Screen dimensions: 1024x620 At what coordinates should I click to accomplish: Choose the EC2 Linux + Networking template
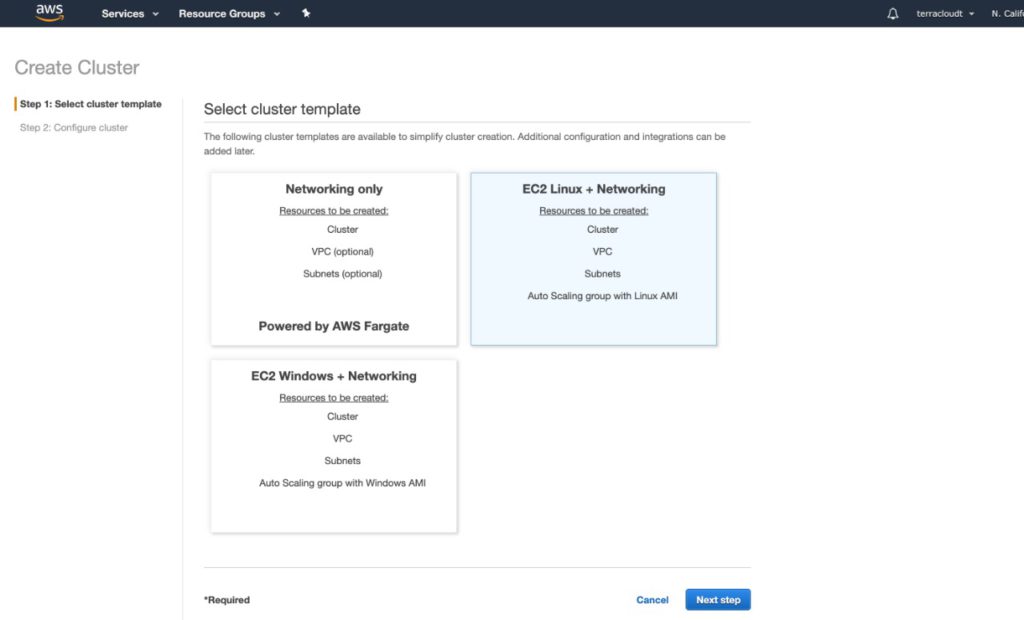[x=593, y=259]
